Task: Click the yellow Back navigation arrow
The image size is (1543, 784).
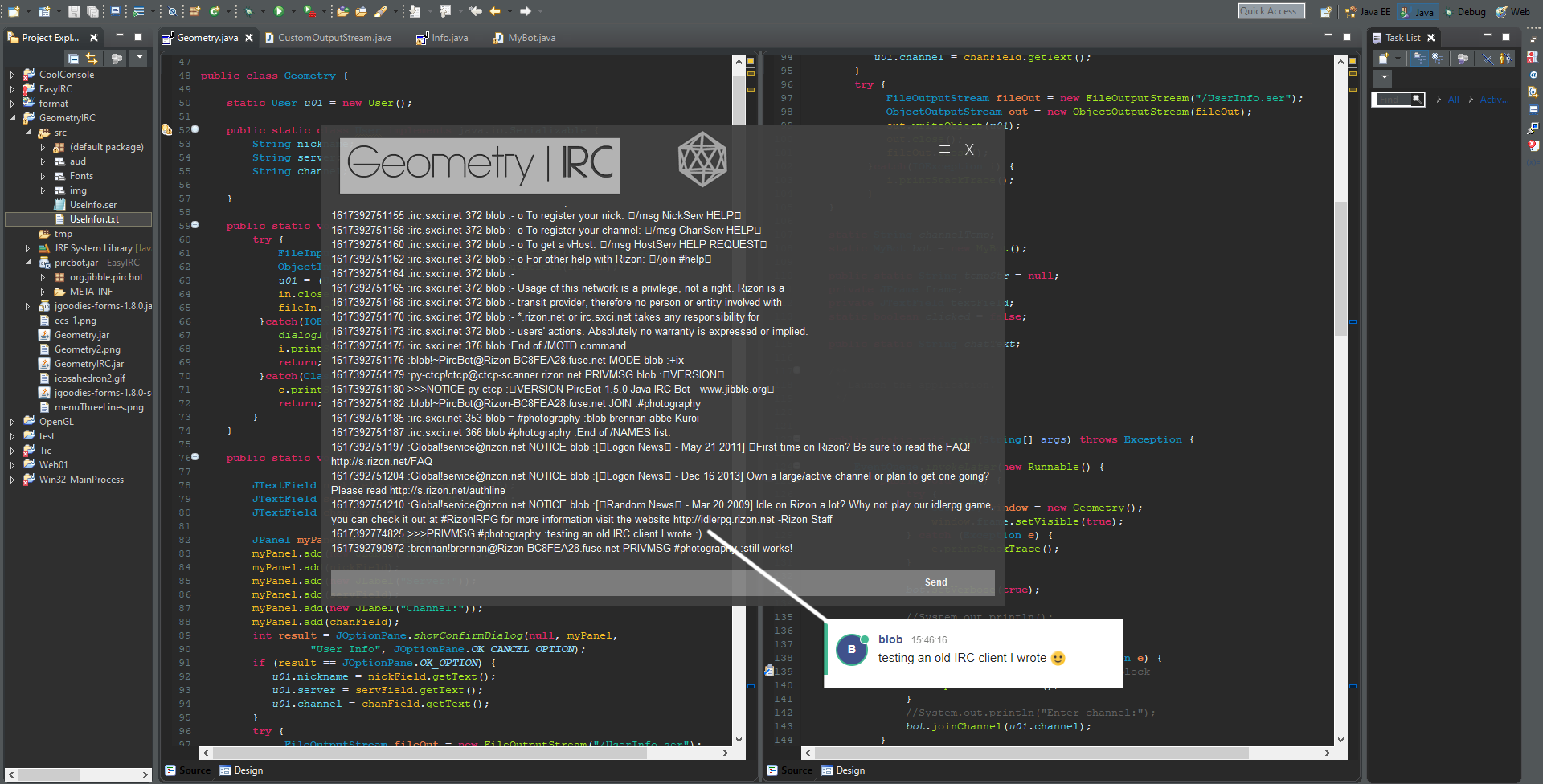Action: (495, 11)
